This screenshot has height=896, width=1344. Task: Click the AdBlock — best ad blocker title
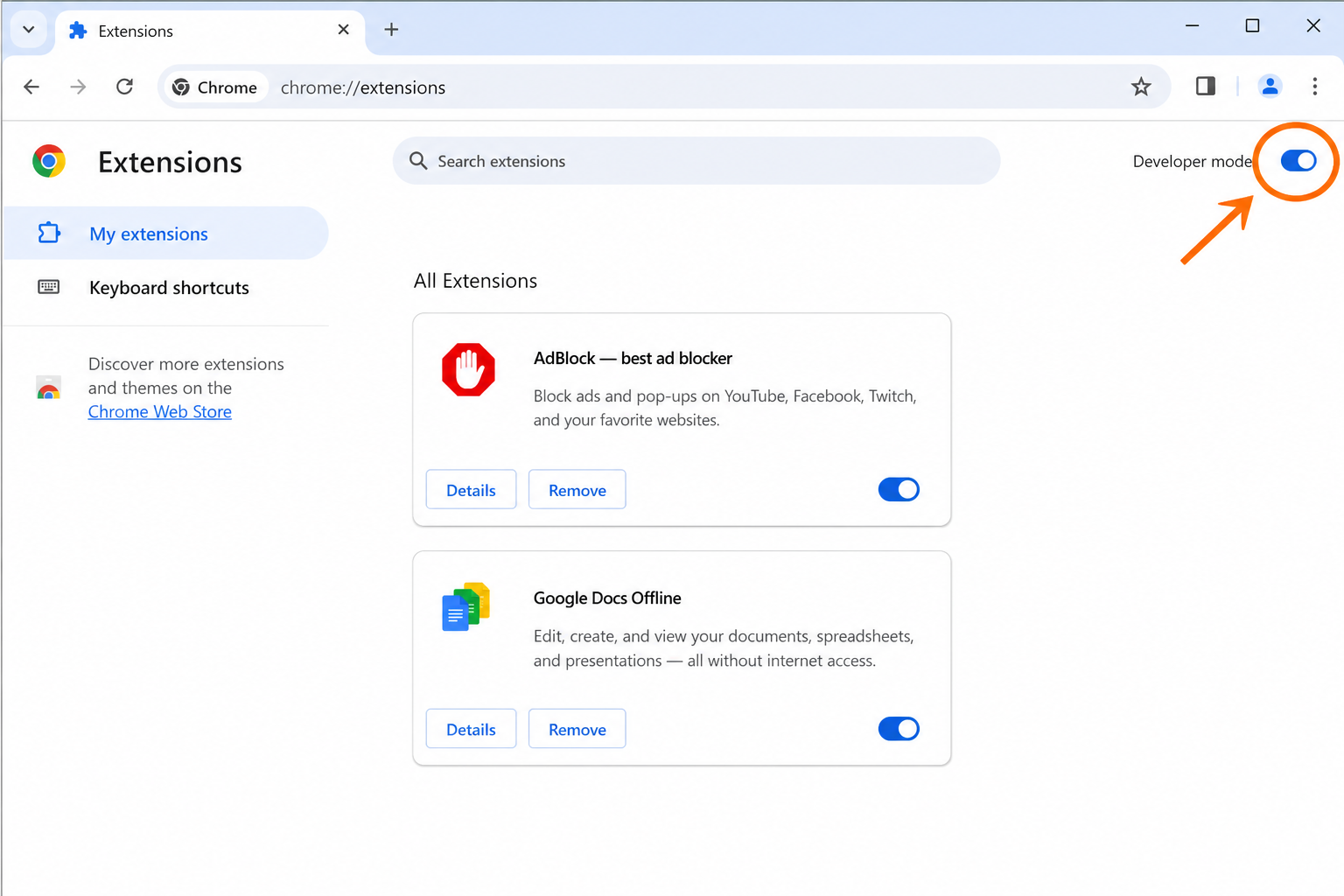click(x=633, y=359)
